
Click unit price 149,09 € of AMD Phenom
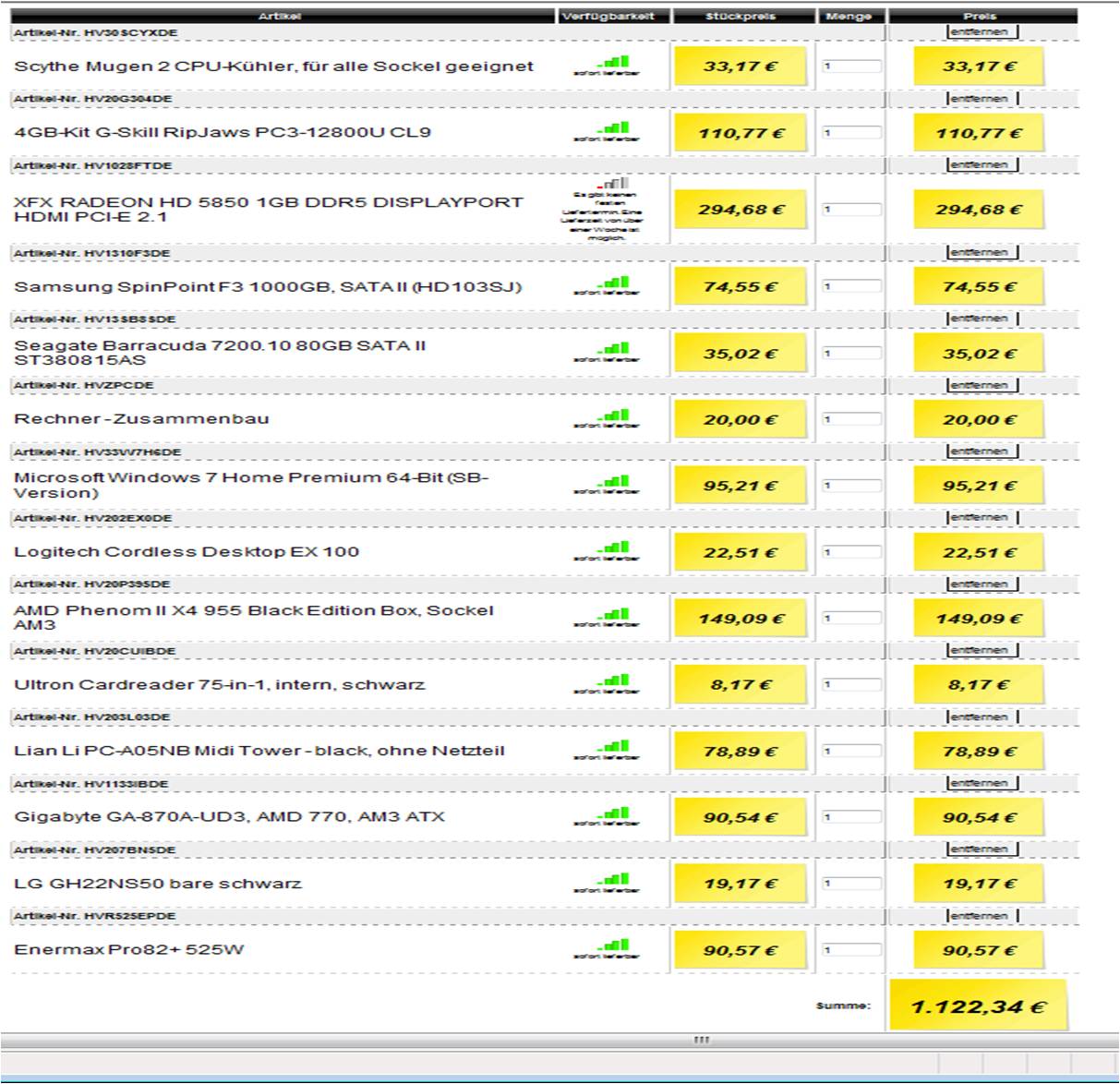[741, 619]
